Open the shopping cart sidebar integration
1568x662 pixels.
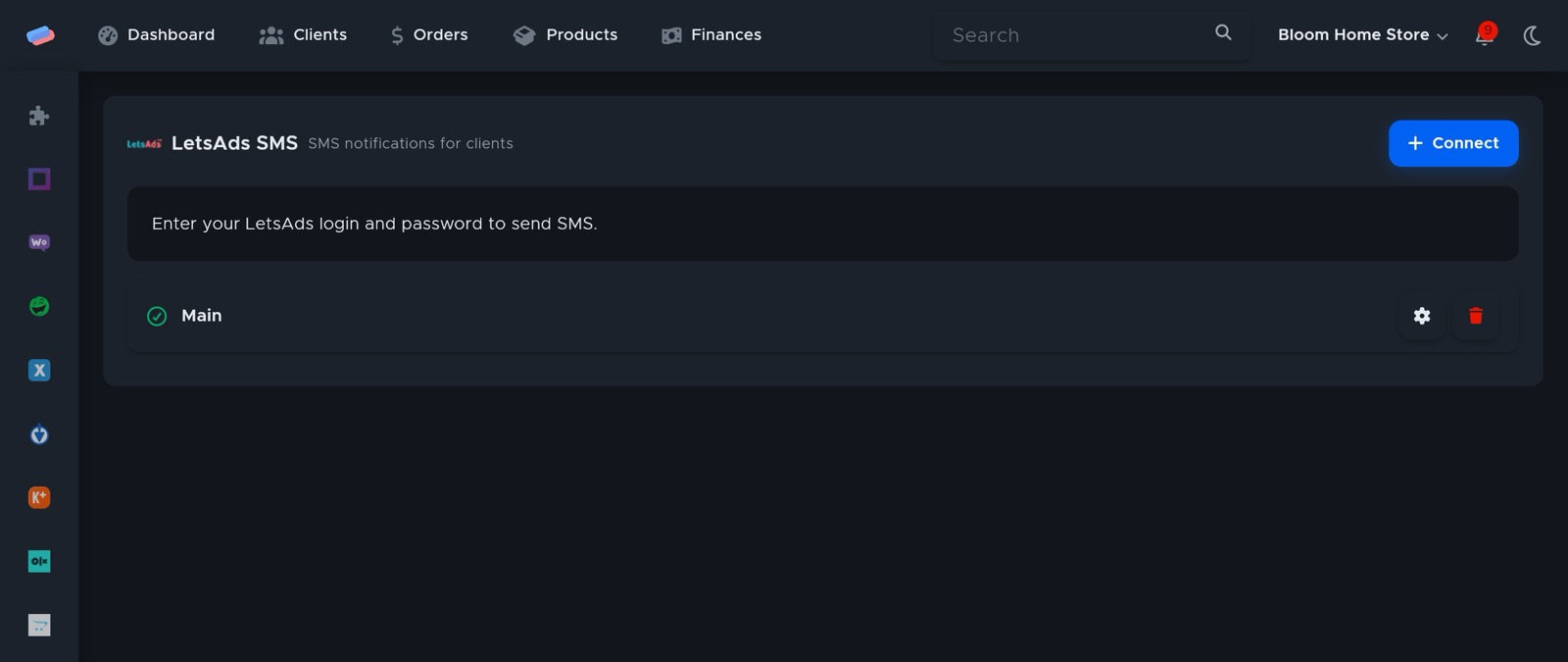(39, 625)
